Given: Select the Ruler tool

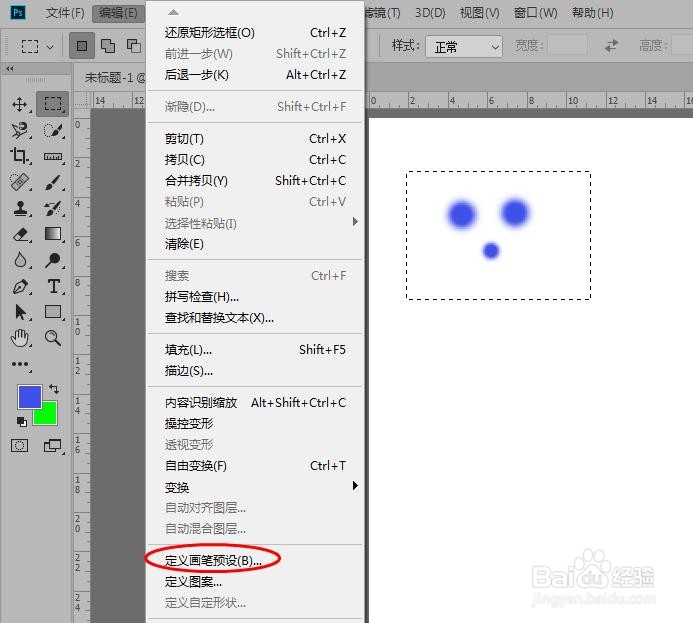Looking at the screenshot, I should (x=53, y=156).
